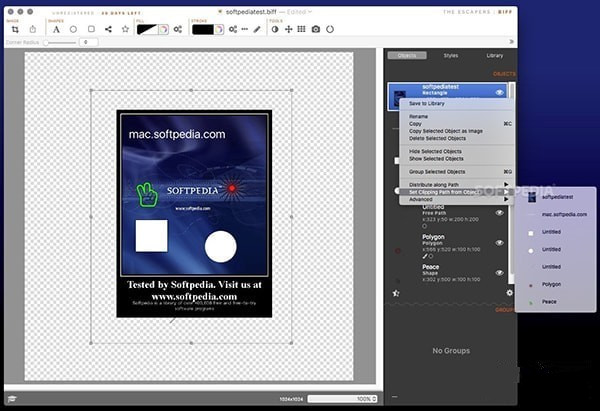
Task: Switch to the Styles tab
Action: click(451, 55)
